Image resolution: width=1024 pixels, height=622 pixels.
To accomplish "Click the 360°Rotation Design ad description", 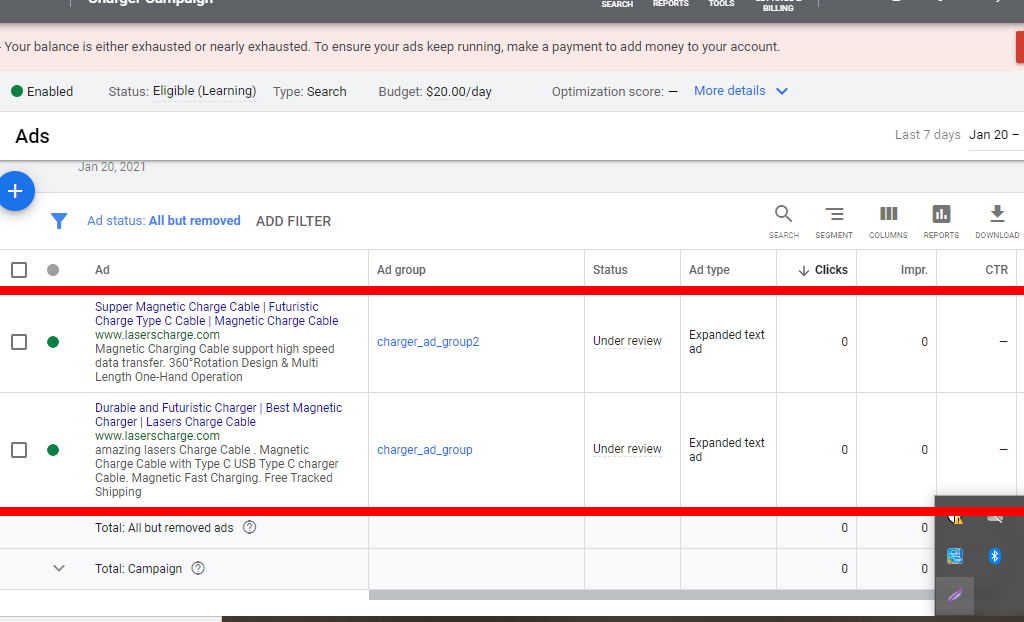I will click(215, 363).
